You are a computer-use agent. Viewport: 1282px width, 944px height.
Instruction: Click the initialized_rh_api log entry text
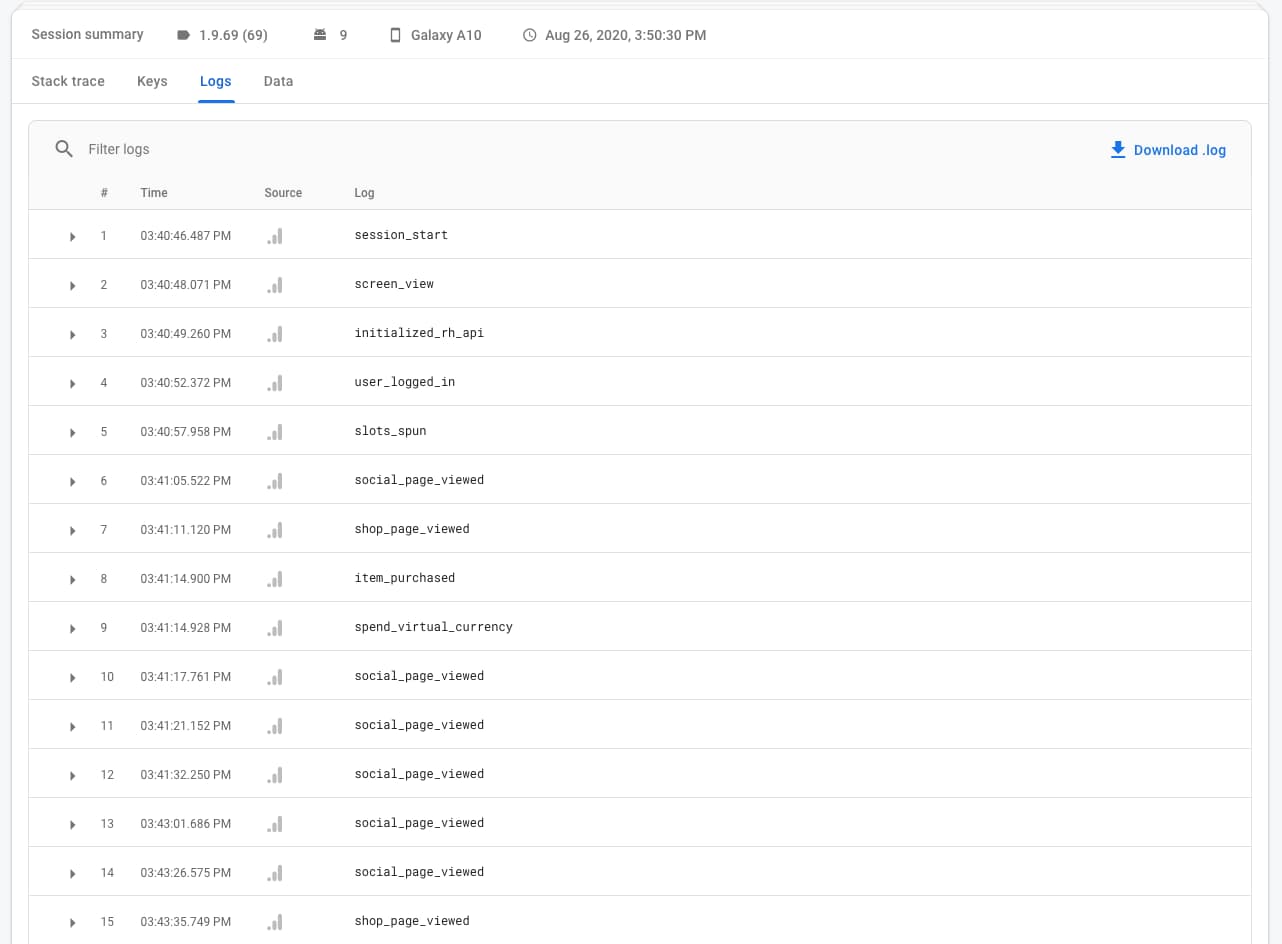point(419,333)
